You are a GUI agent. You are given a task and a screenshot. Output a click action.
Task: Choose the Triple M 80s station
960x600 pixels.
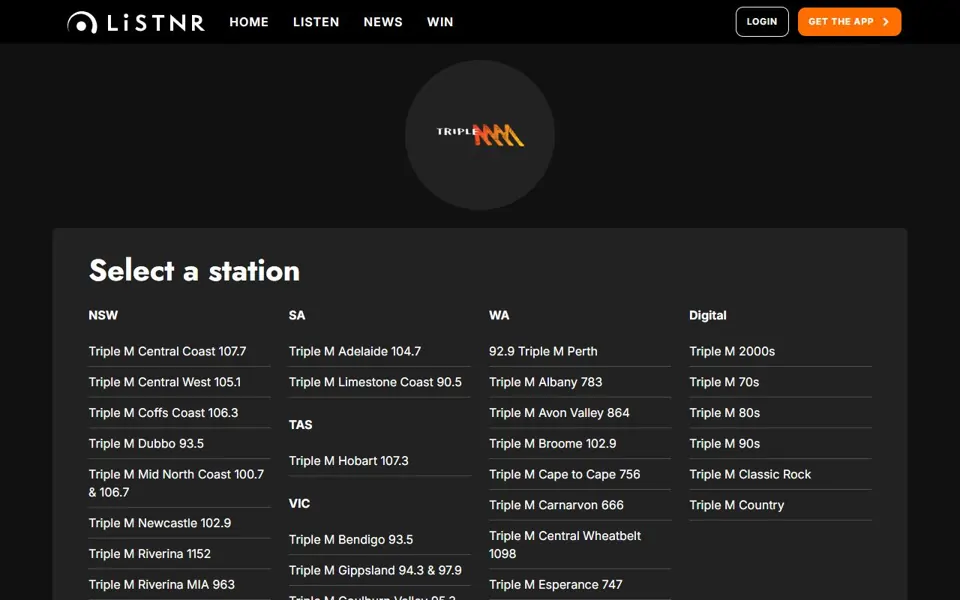(x=724, y=413)
